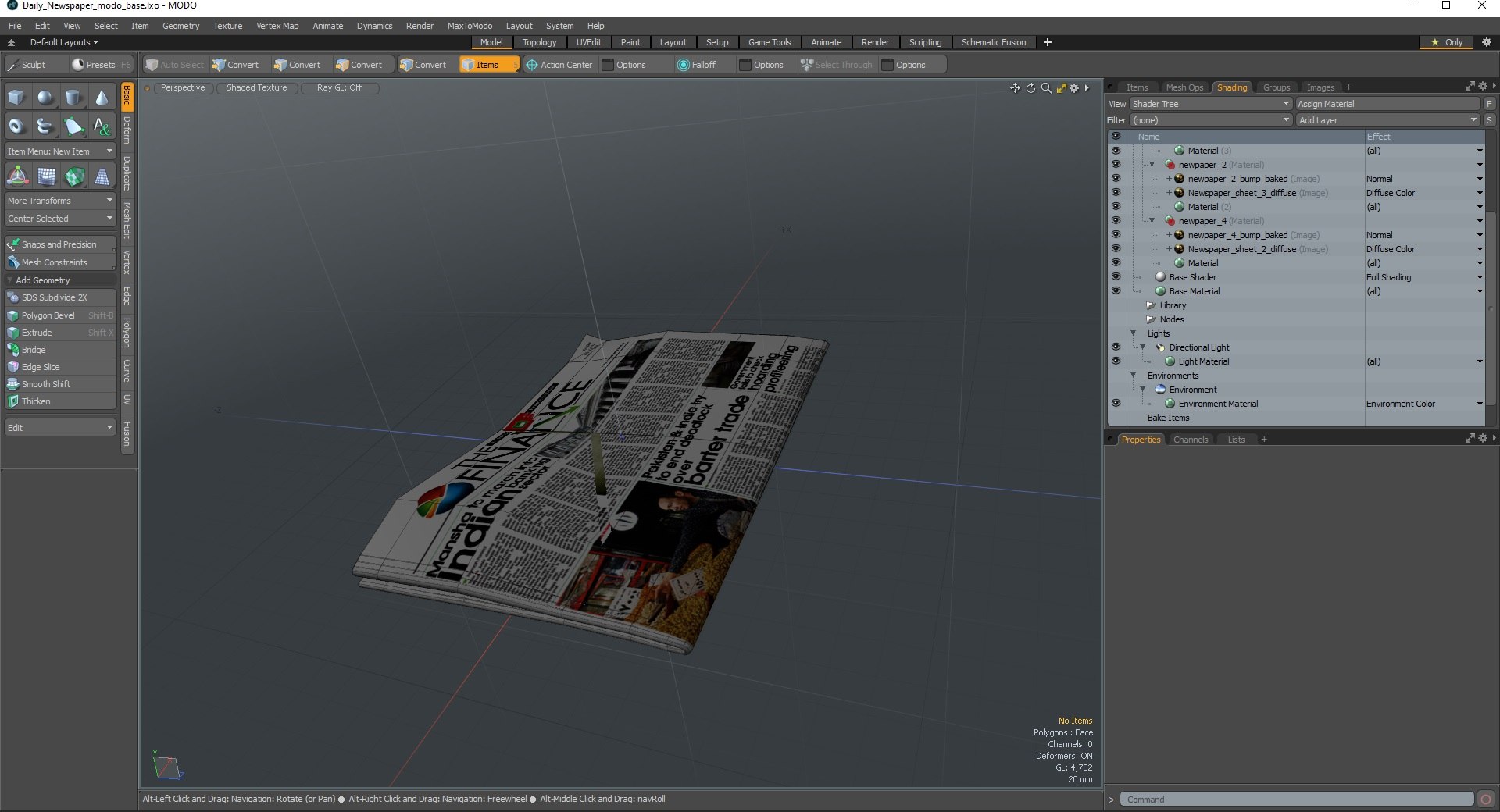The image size is (1500, 812).
Task: Toggle visibility of Base Material
Action: [1116, 291]
